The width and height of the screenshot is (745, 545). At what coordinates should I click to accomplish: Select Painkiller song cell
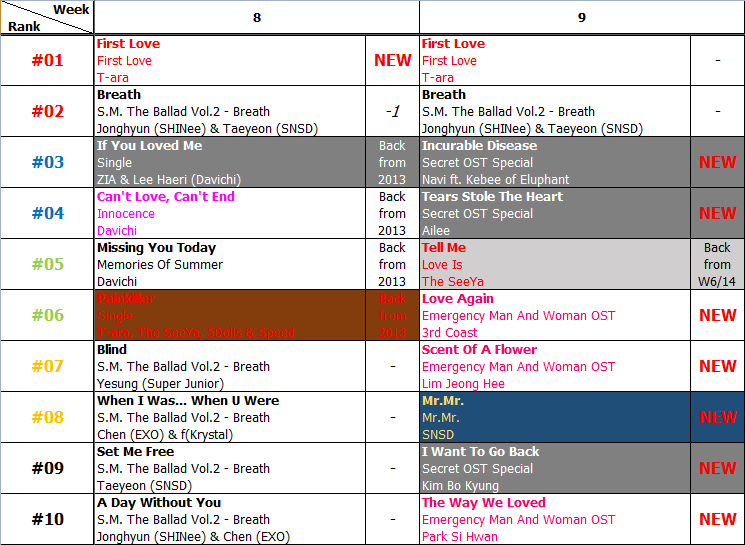coord(230,315)
